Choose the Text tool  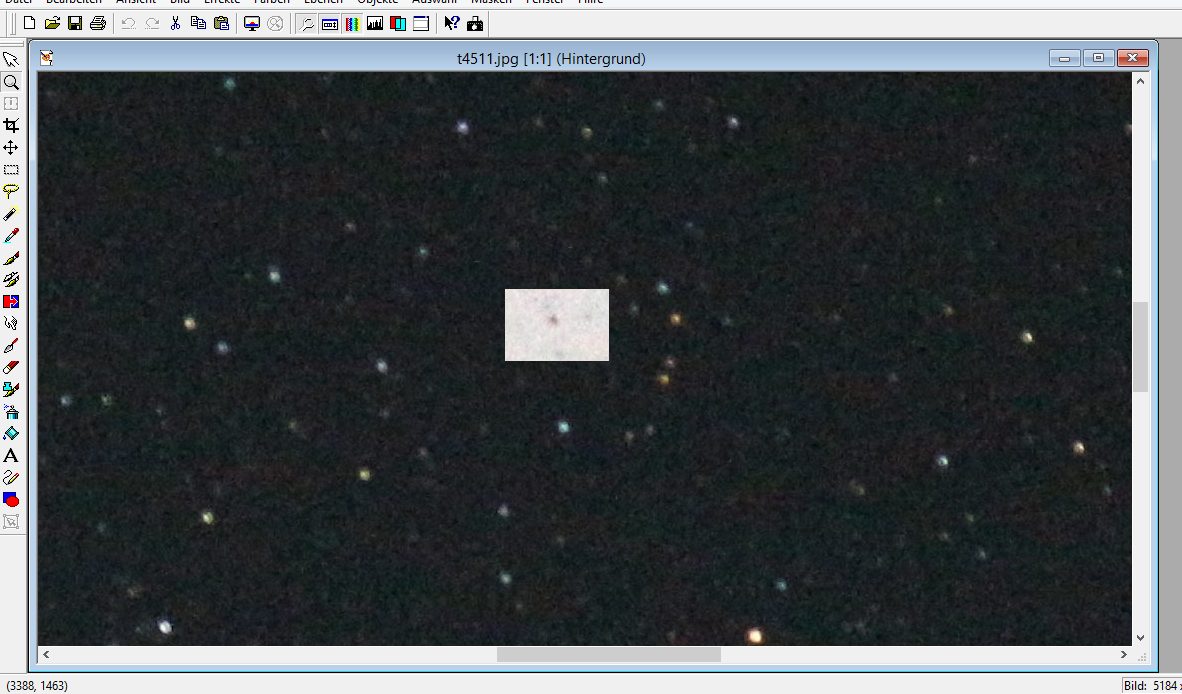tap(11, 455)
